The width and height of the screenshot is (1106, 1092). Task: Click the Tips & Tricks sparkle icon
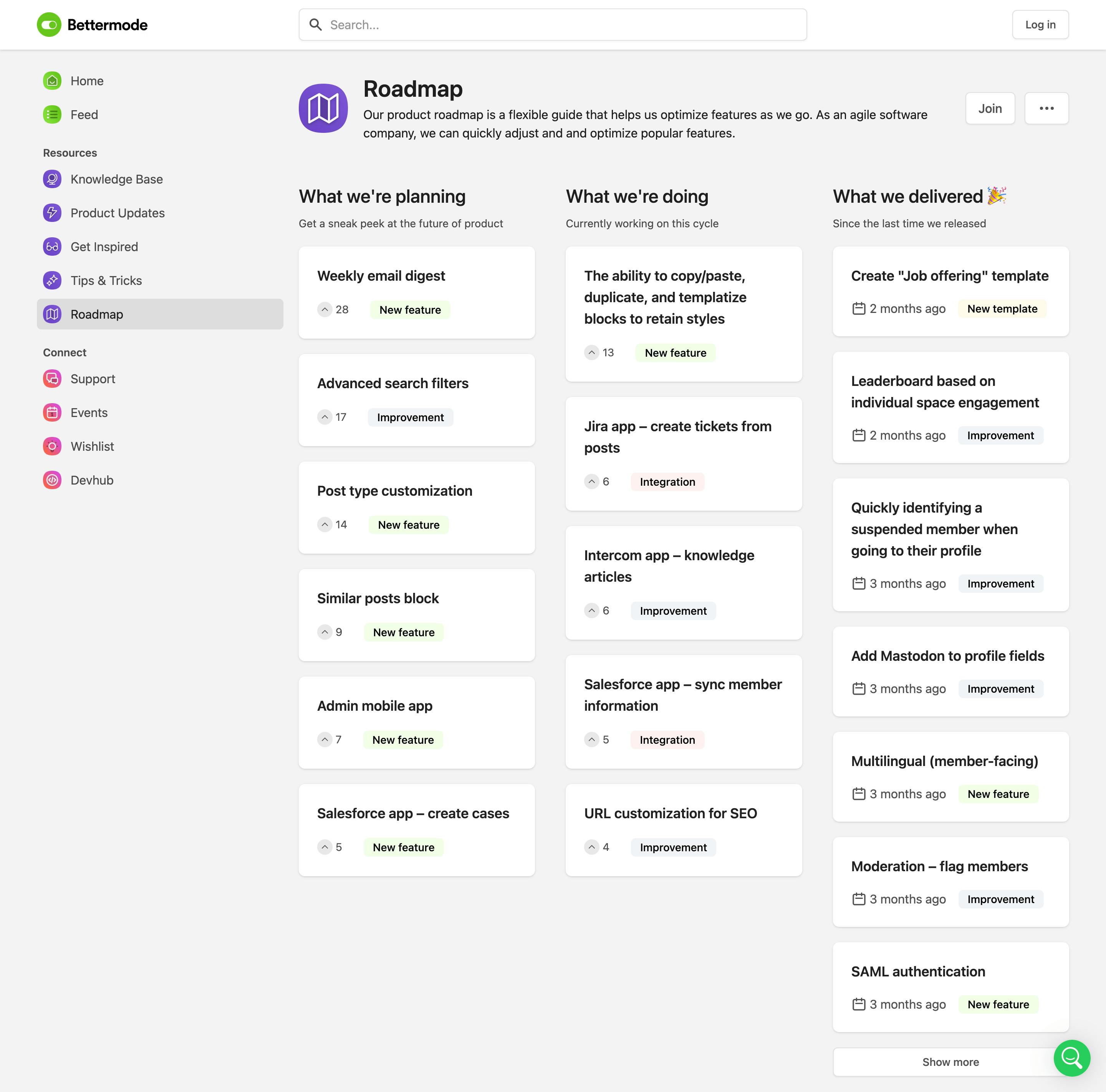pos(52,280)
